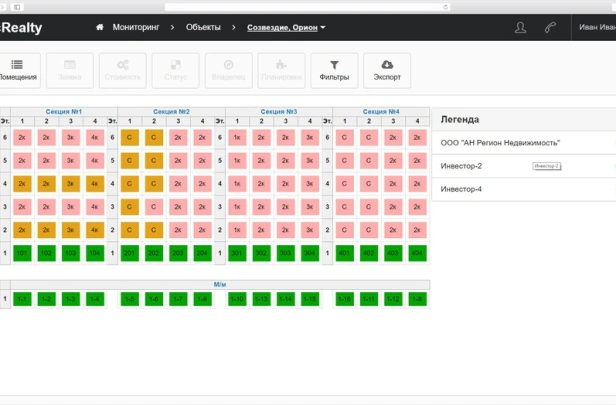
Task: Click the Экспорт cloud download button
Action: 387,71
